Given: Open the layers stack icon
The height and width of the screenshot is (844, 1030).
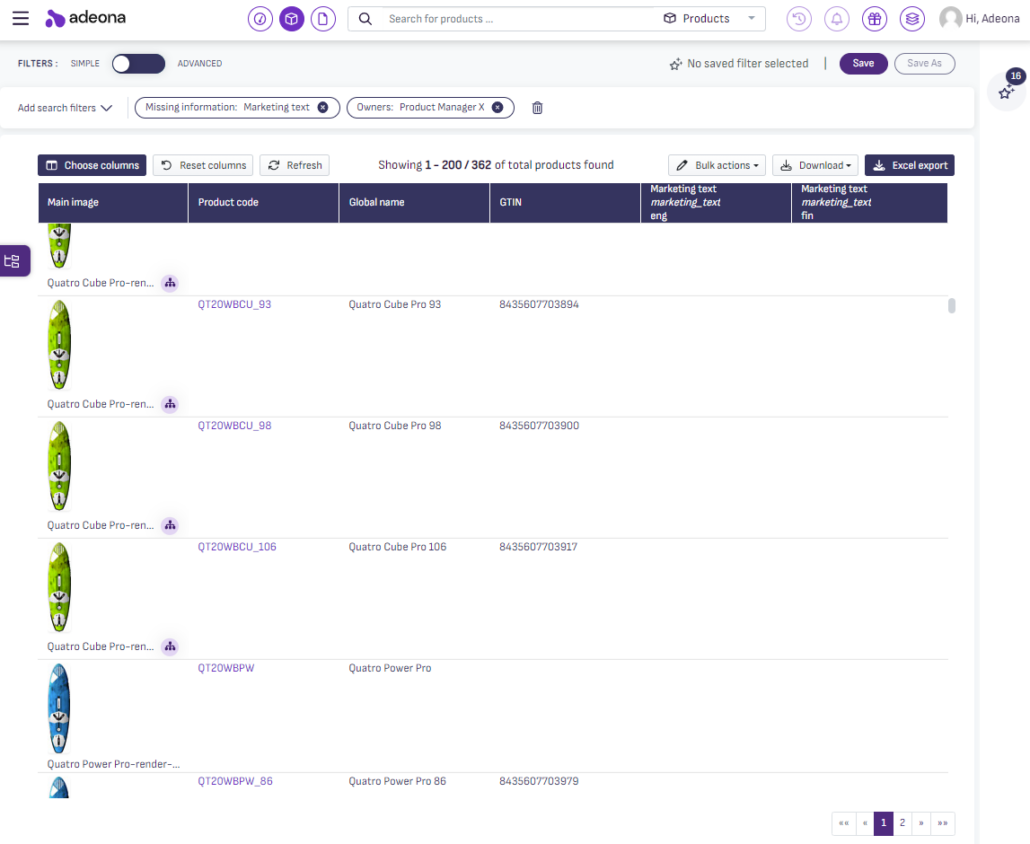Looking at the screenshot, I should coord(912,19).
